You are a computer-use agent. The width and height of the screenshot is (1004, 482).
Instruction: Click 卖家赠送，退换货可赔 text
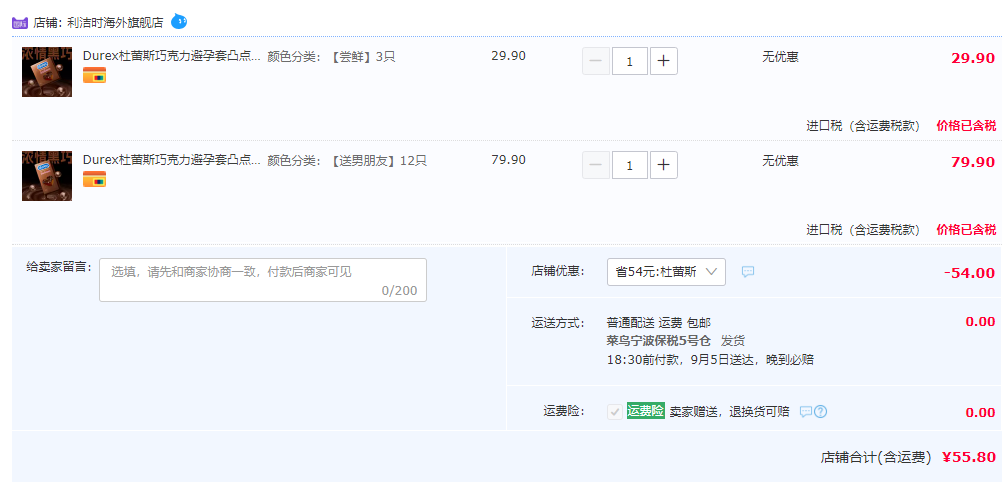(729, 412)
